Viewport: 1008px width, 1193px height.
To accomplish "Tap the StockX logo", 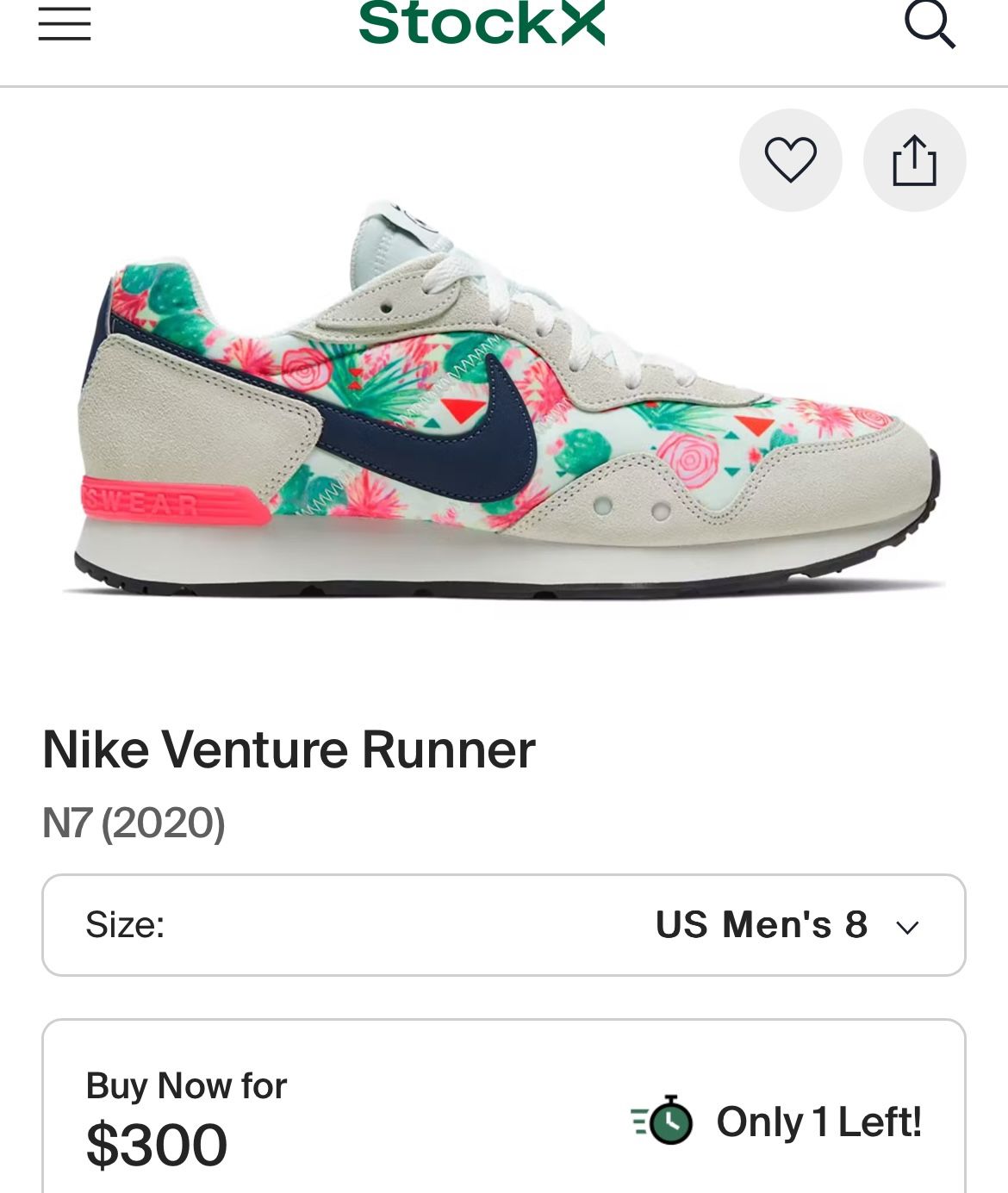I will click(482, 22).
